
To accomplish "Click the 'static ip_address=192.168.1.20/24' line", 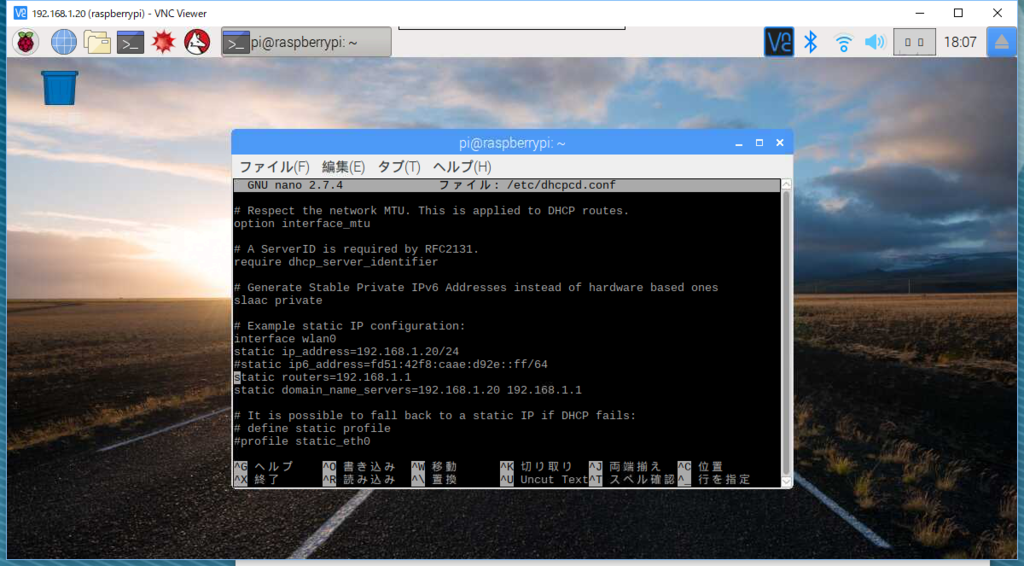I will tap(346, 352).
